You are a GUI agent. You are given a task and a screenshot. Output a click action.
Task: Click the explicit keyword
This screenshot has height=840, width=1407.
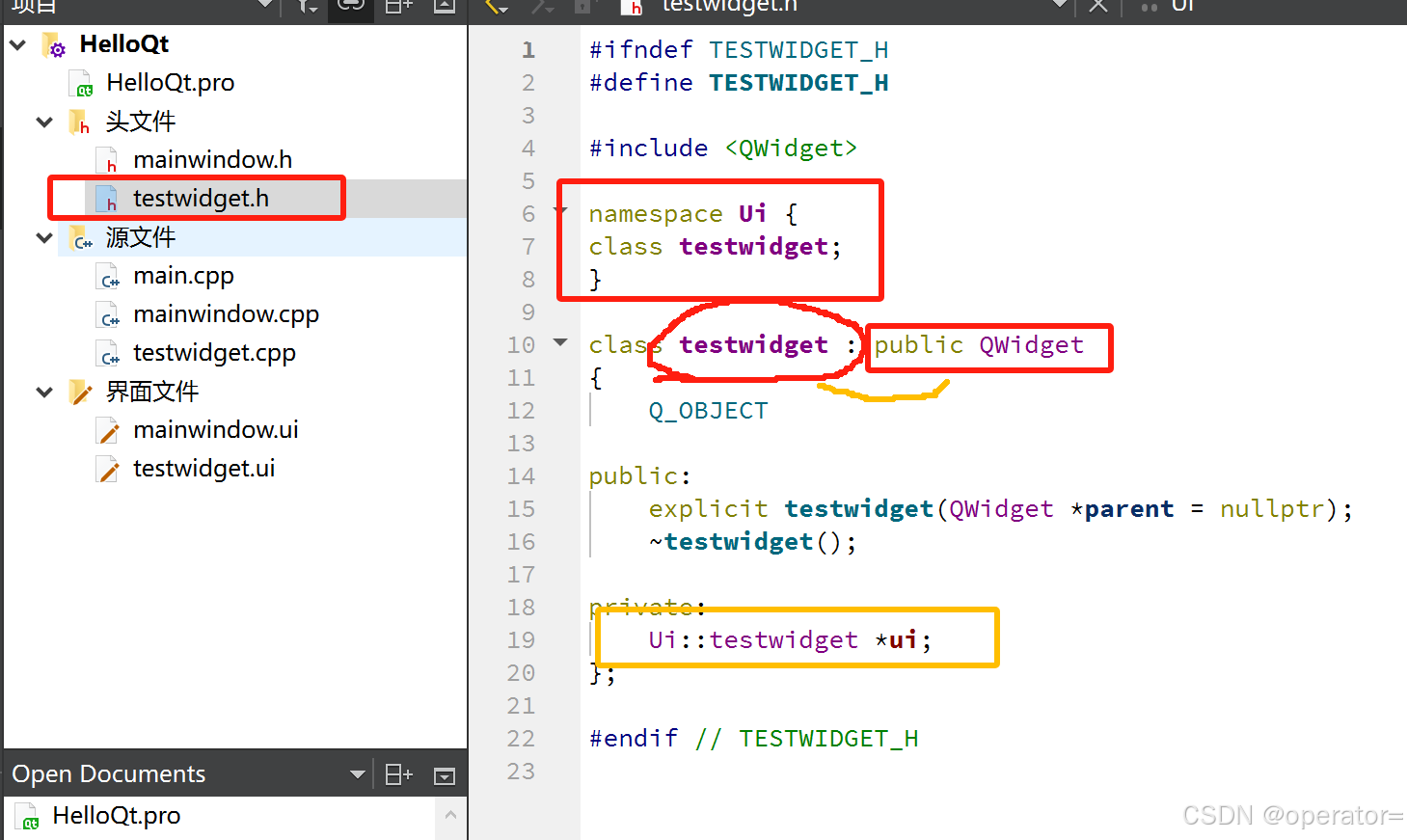[x=709, y=509]
